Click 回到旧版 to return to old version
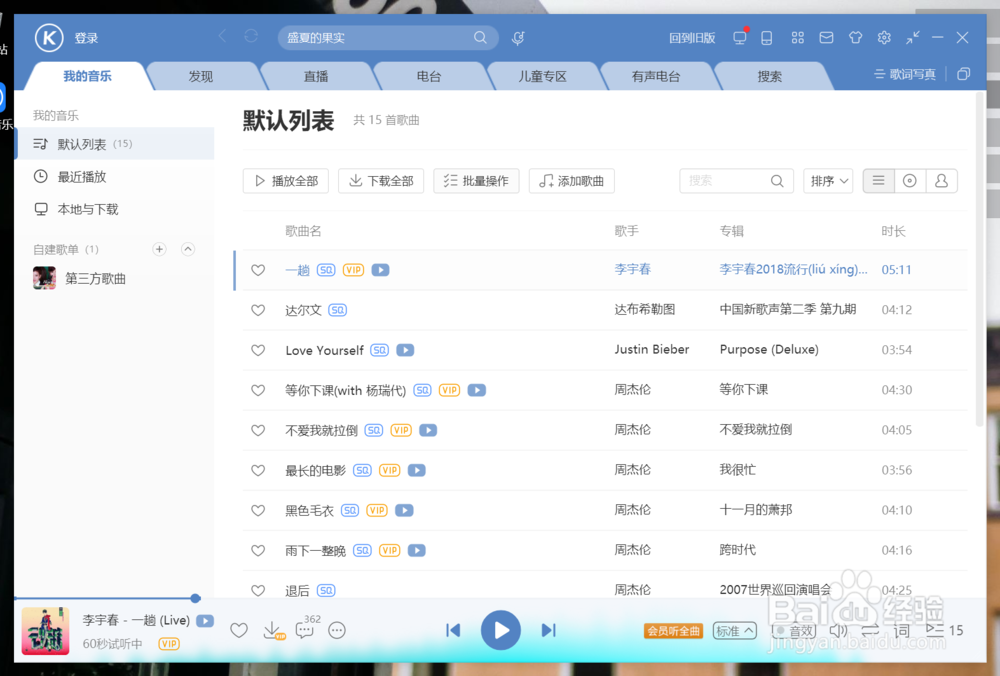1000x676 pixels. tap(692, 38)
